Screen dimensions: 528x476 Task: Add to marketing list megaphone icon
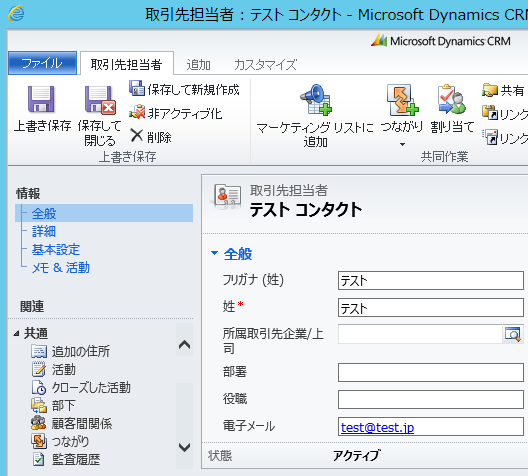tap(316, 100)
